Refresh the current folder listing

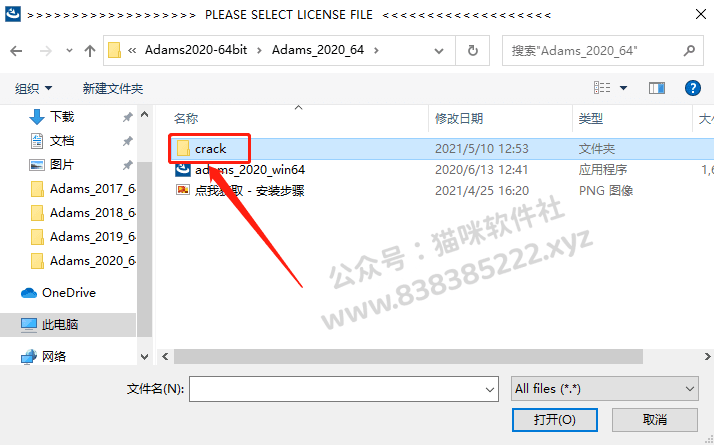(473, 51)
